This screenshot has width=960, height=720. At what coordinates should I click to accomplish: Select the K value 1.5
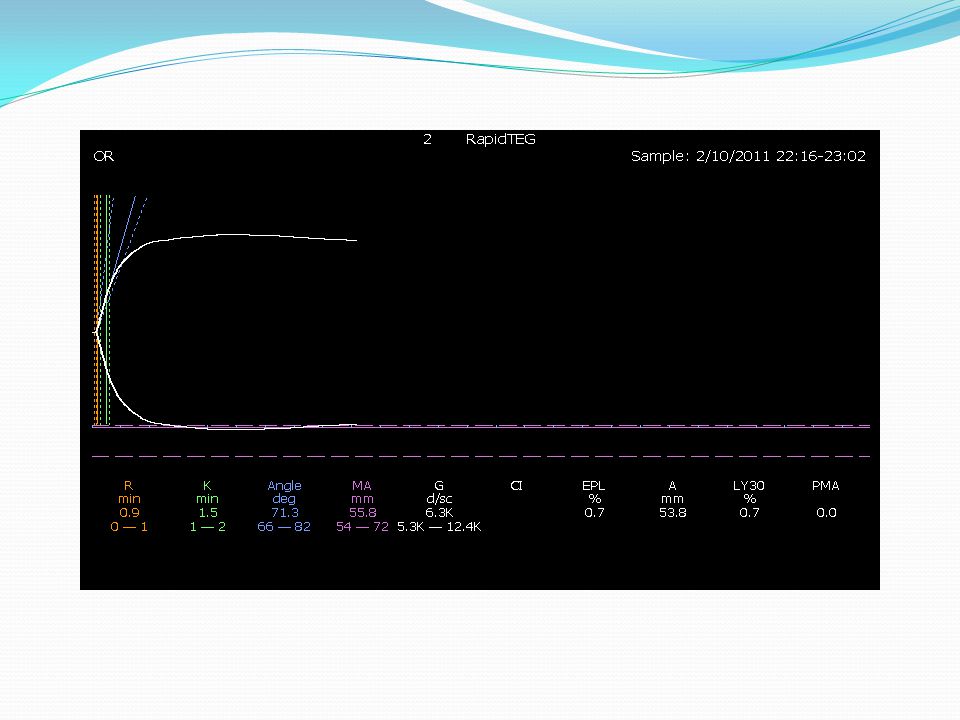click(208, 512)
